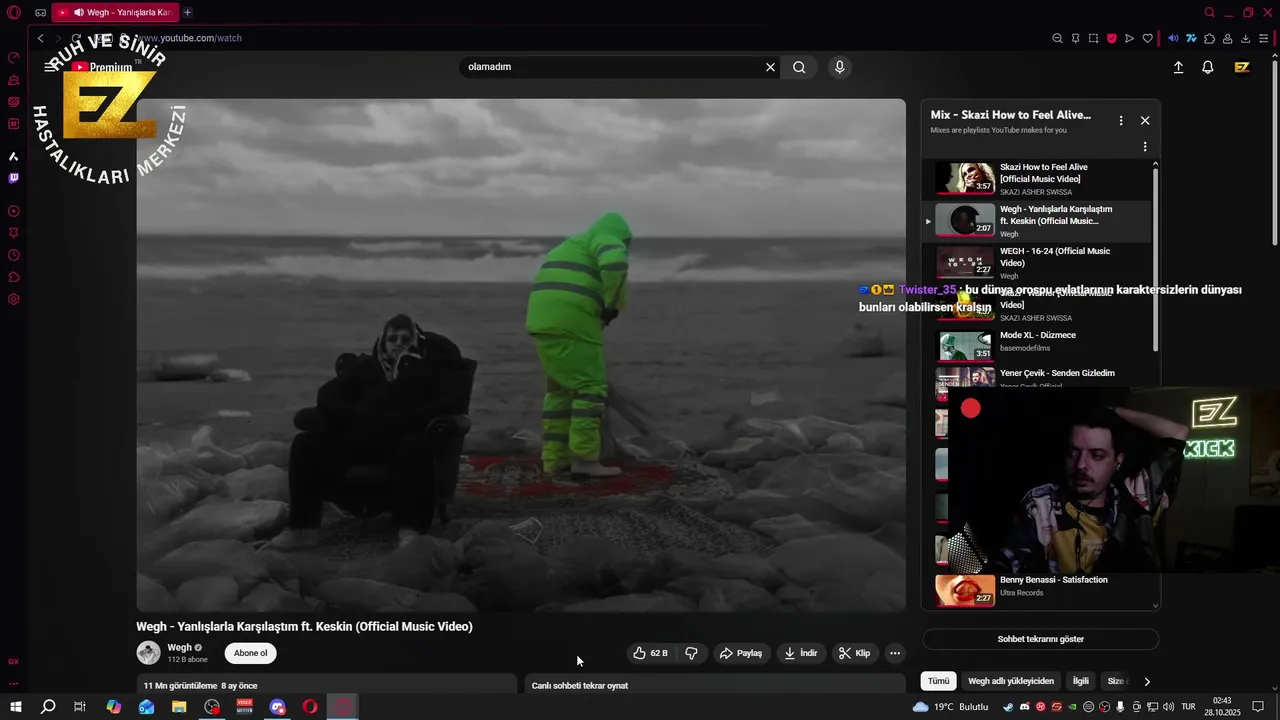
Task: Like the video with the thumbs-up 62 B button
Action: (650, 653)
